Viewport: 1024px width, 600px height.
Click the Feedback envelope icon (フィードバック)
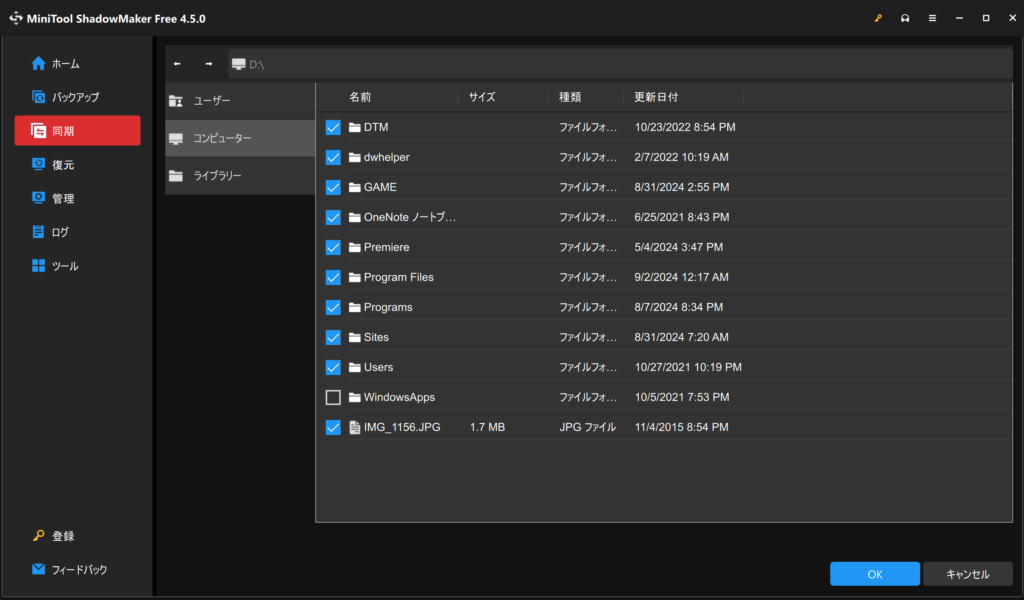(39, 569)
